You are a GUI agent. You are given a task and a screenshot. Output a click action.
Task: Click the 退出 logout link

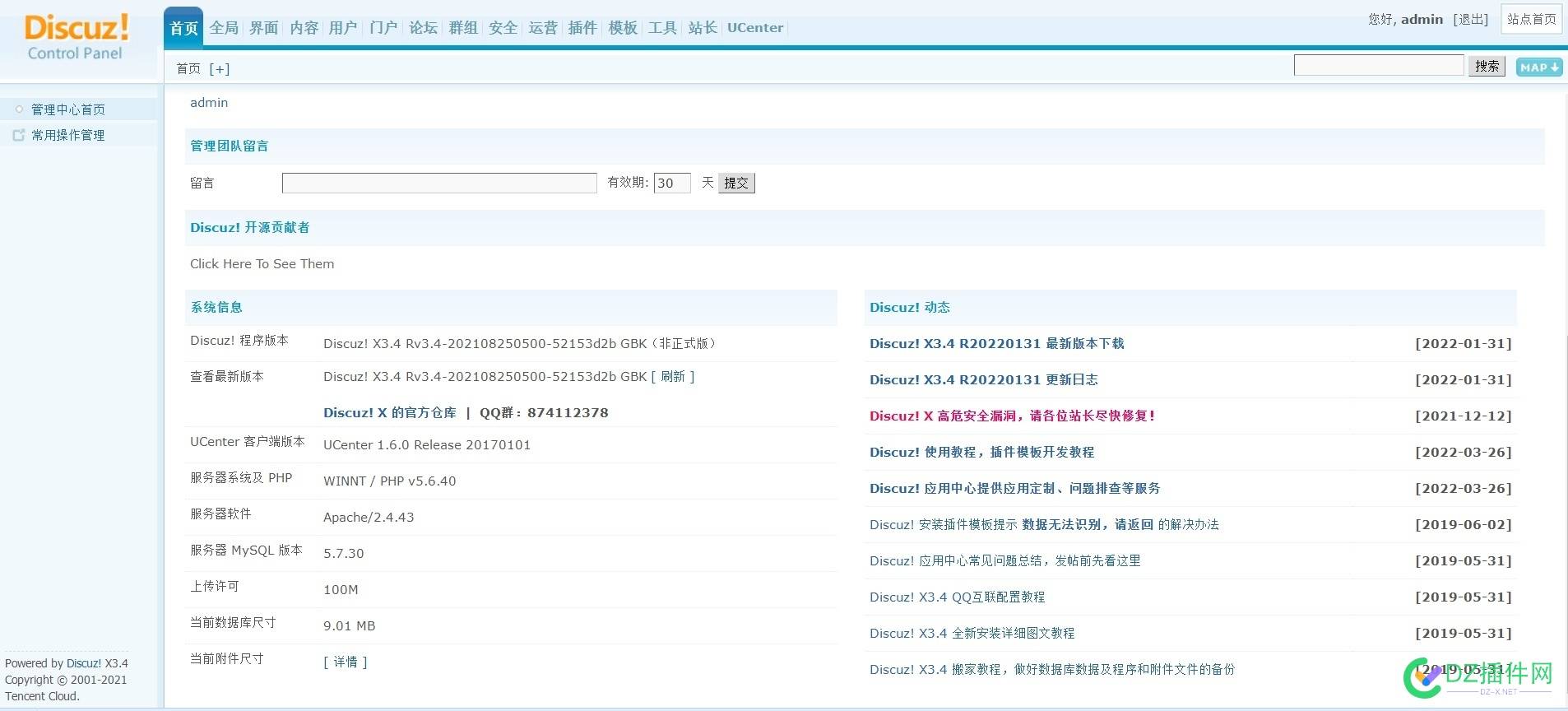click(x=1471, y=20)
